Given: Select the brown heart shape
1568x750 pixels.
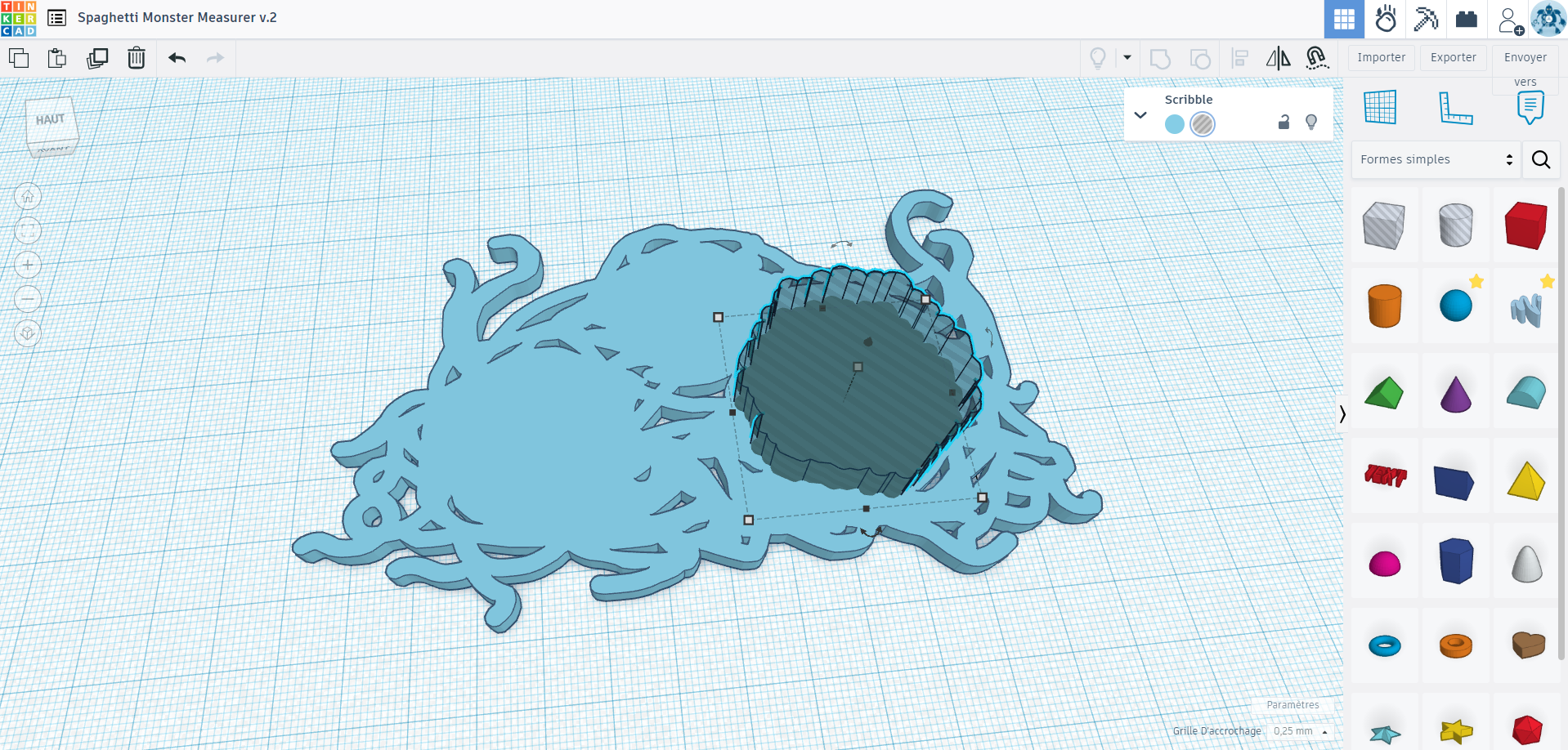Looking at the screenshot, I should click(1525, 645).
